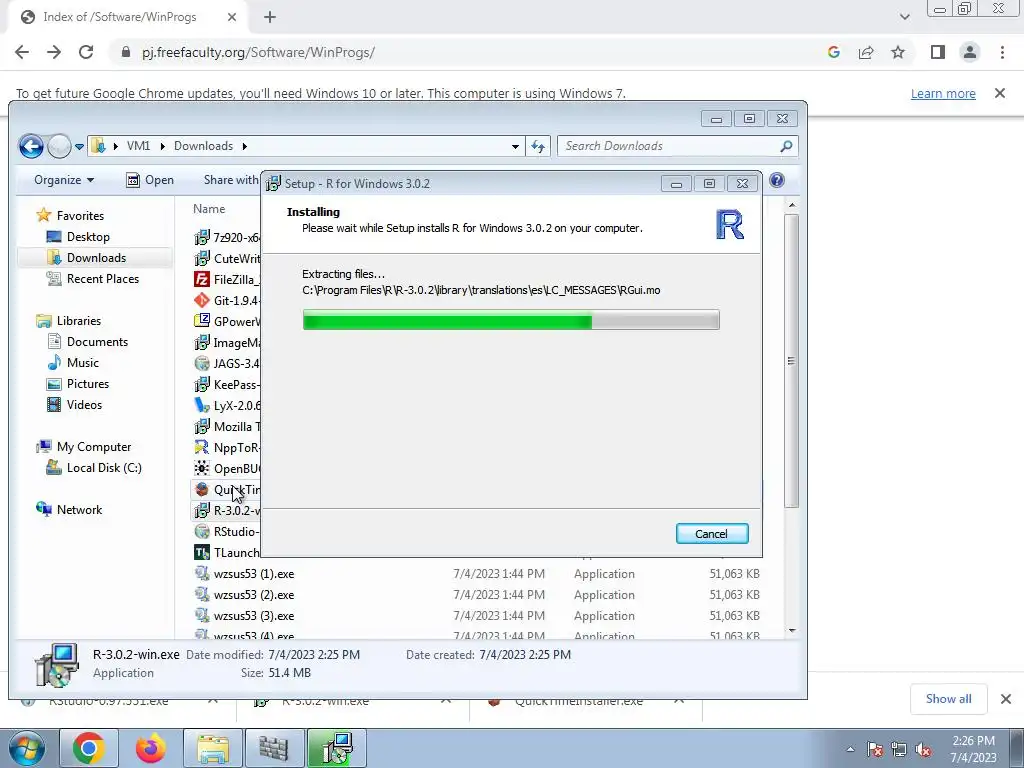
Task: Select the Index of /Software/WinProgs tab
Action: (128, 17)
